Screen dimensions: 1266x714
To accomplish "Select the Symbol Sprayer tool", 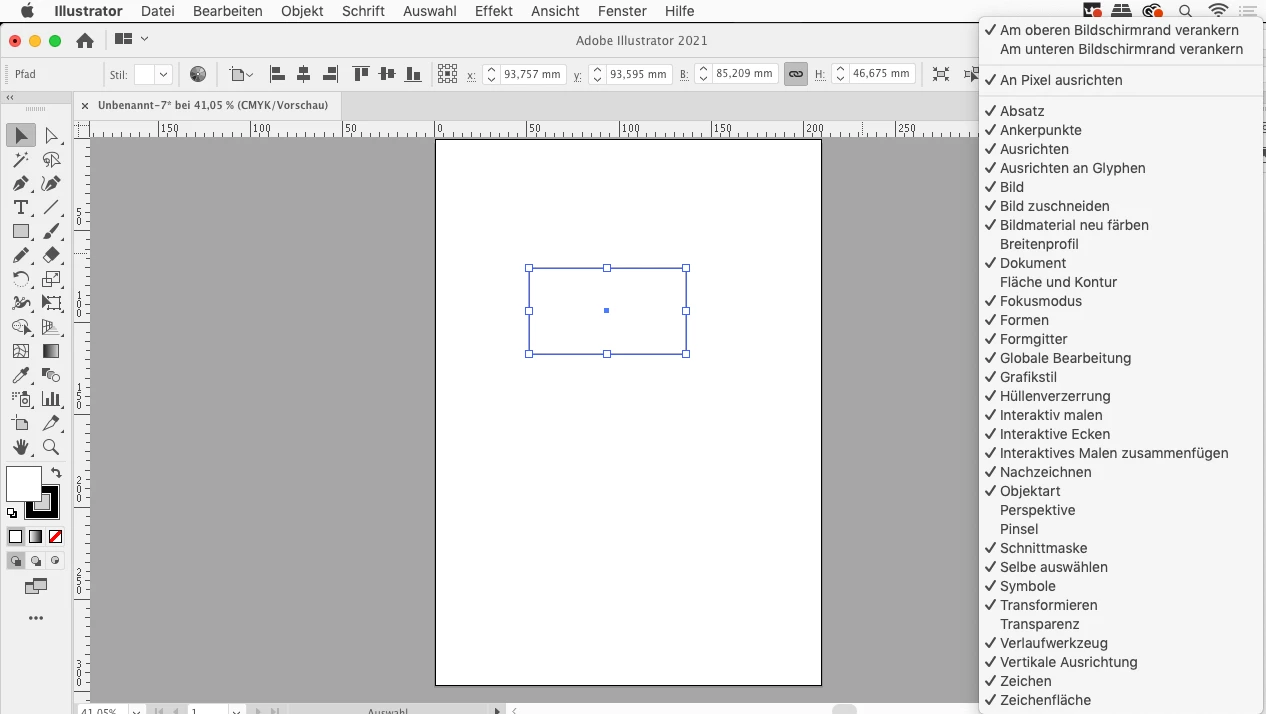I will pos(21,399).
